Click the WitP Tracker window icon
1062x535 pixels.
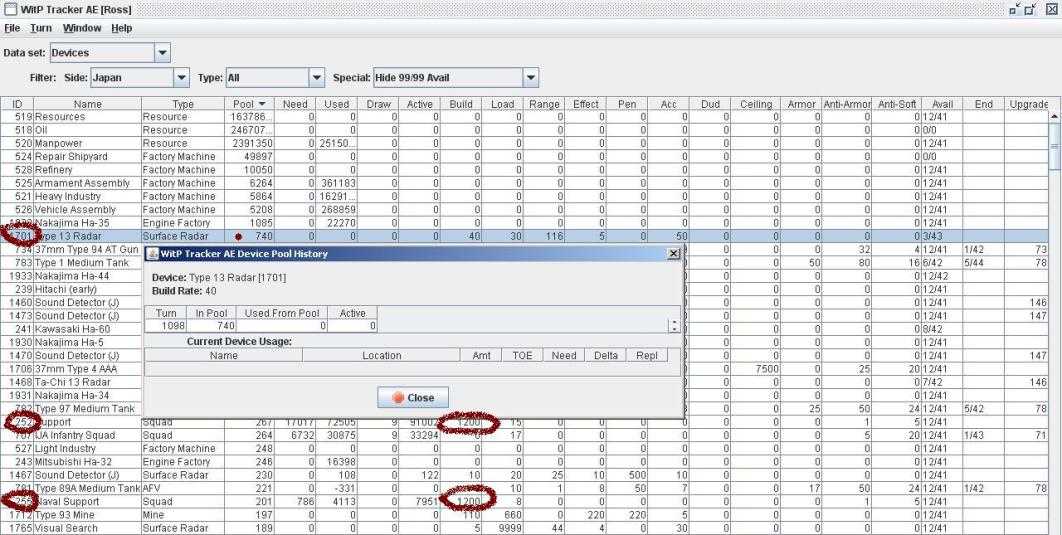[10, 9]
